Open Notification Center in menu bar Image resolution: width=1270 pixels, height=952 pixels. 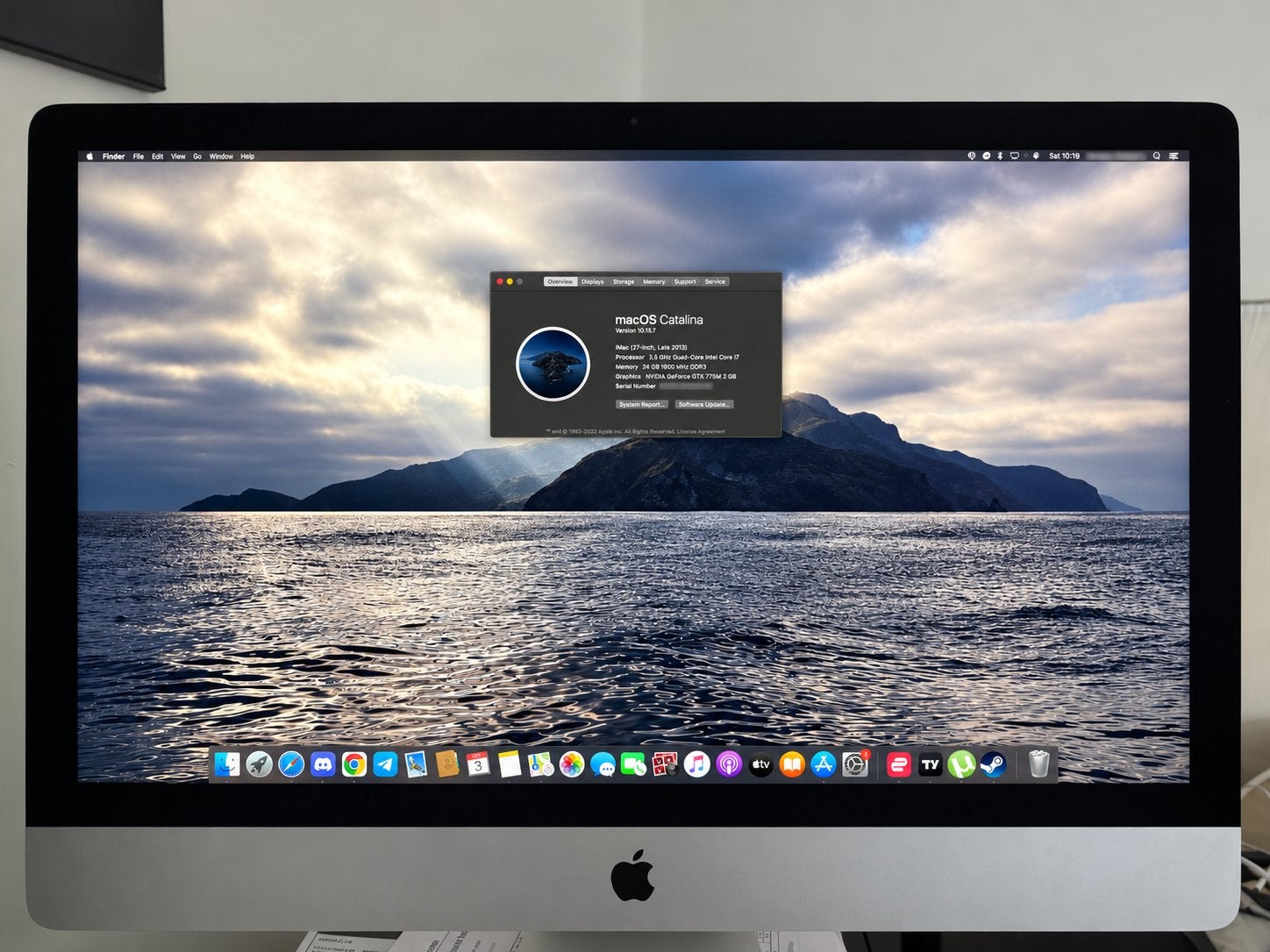(x=1174, y=156)
